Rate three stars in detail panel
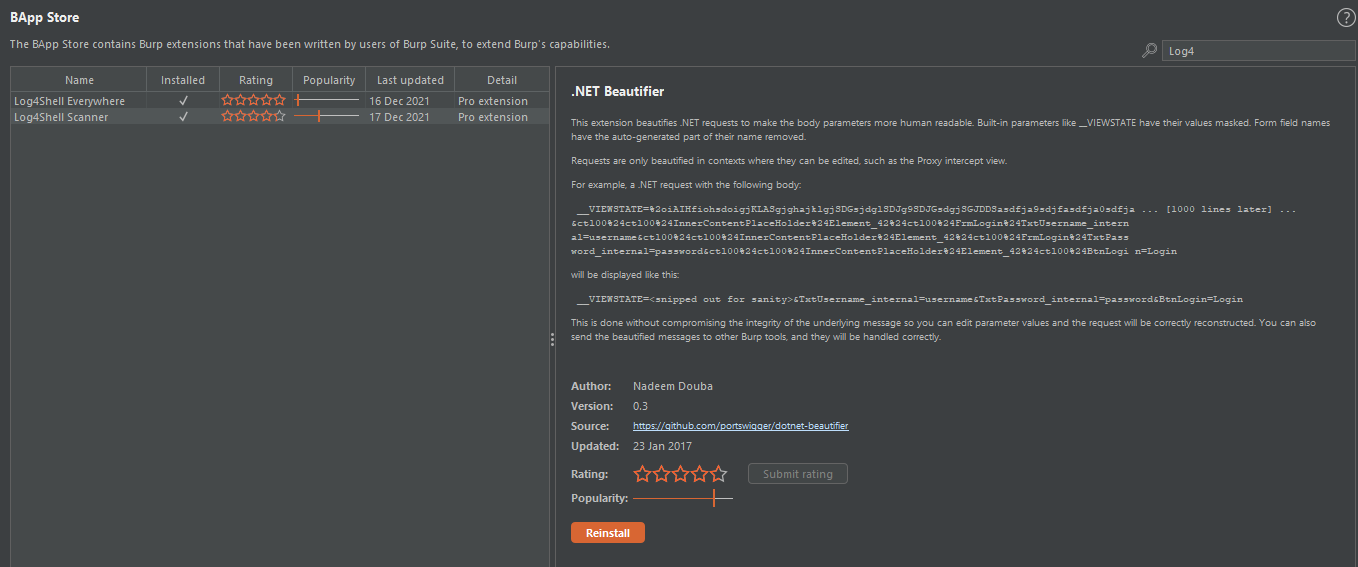The width and height of the screenshot is (1358, 567). click(x=680, y=474)
